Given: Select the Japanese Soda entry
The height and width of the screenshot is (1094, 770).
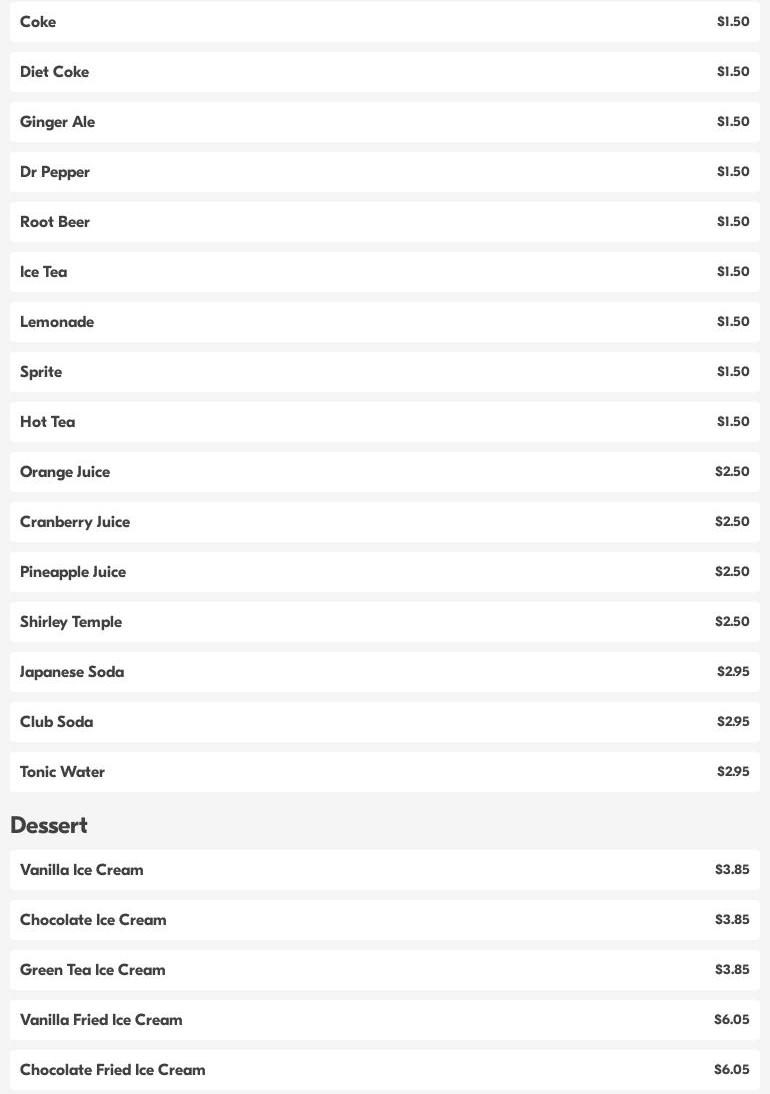Looking at the screenshot, I should (x=72, y=672).
